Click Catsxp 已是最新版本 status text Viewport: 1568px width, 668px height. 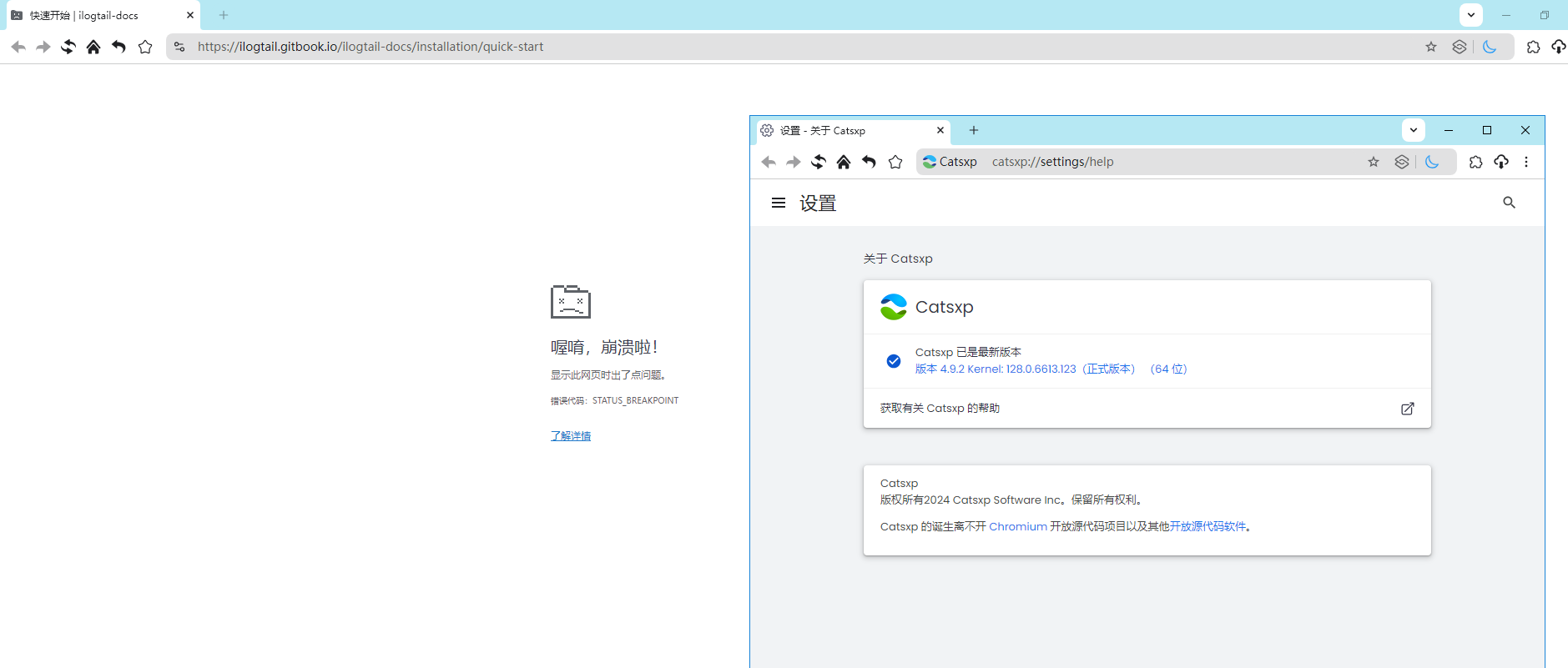click(x=968, y=352)
